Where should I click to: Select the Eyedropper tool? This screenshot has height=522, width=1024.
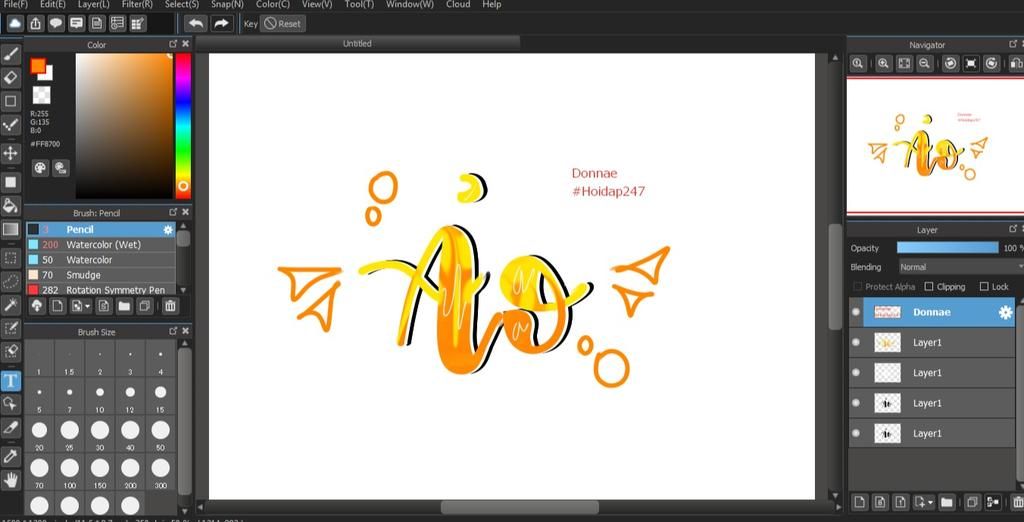(x=10, y=456)
